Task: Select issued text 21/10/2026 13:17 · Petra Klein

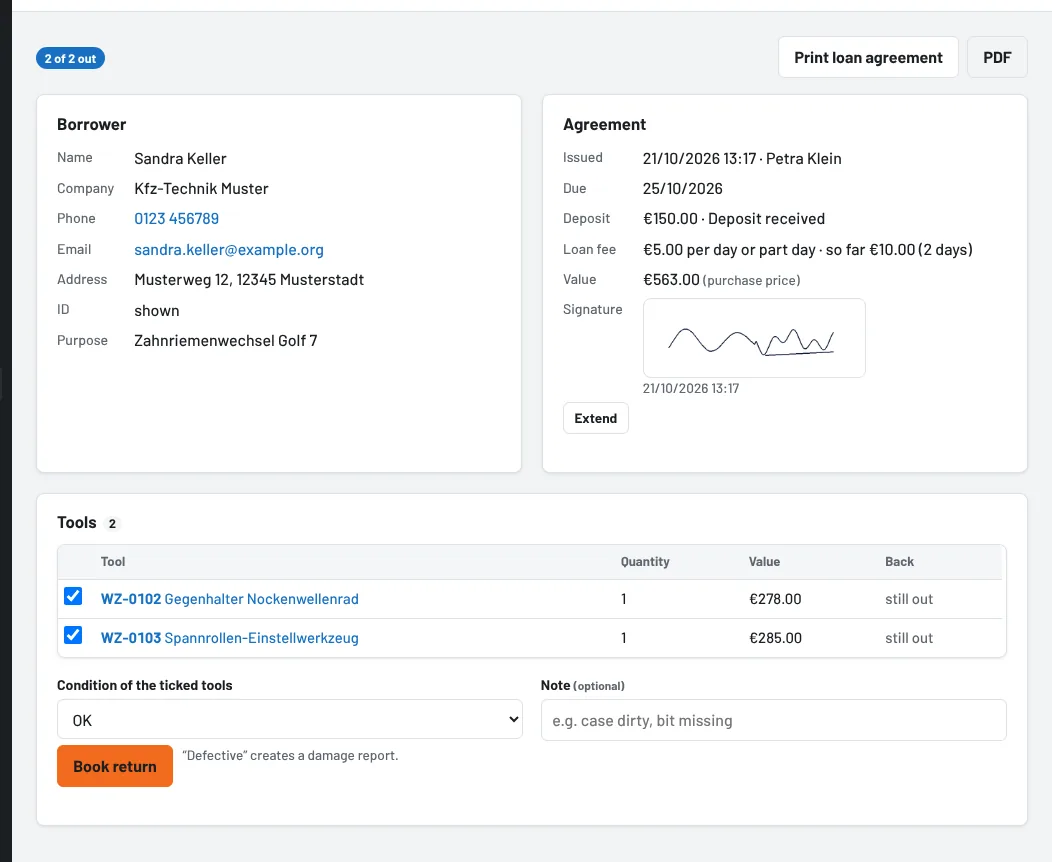Action: pos(742,158)
